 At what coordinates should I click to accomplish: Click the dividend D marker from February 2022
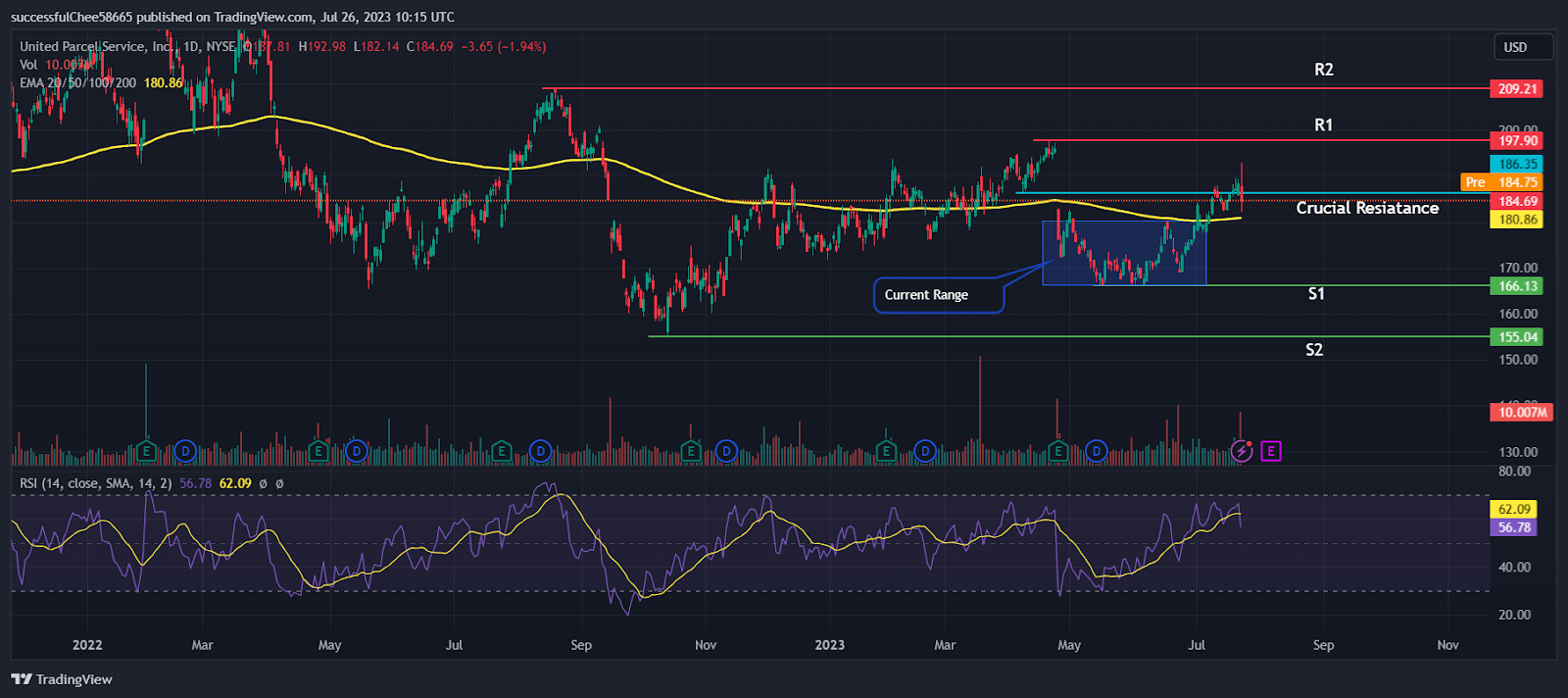tap(185, 452)
